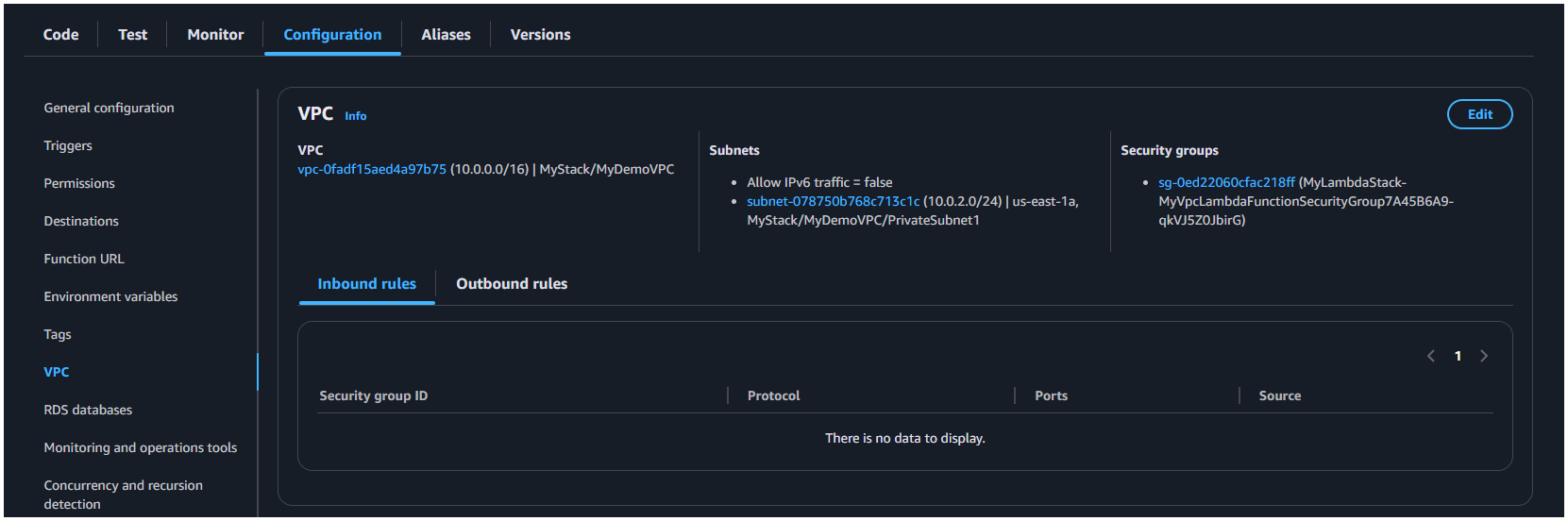1568x521 pixels.
Task: Select Function URL in the sidebar
Action: 84,259
